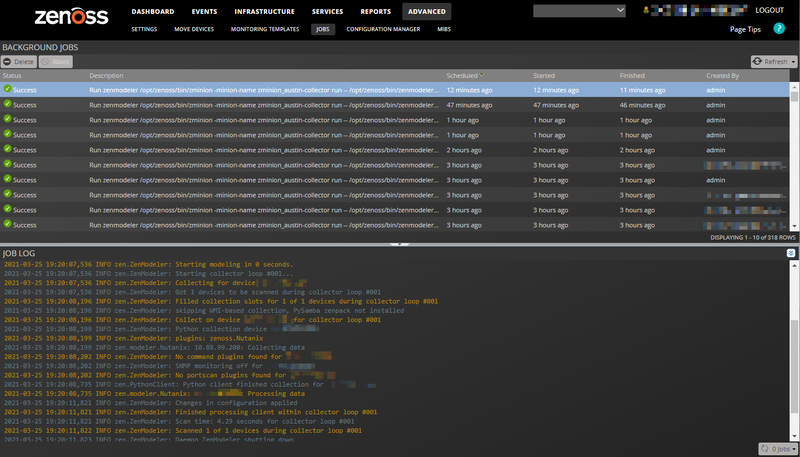This screenshot has width=800, height=457.
Task: Click the Logout link
Action: [769, 10]
